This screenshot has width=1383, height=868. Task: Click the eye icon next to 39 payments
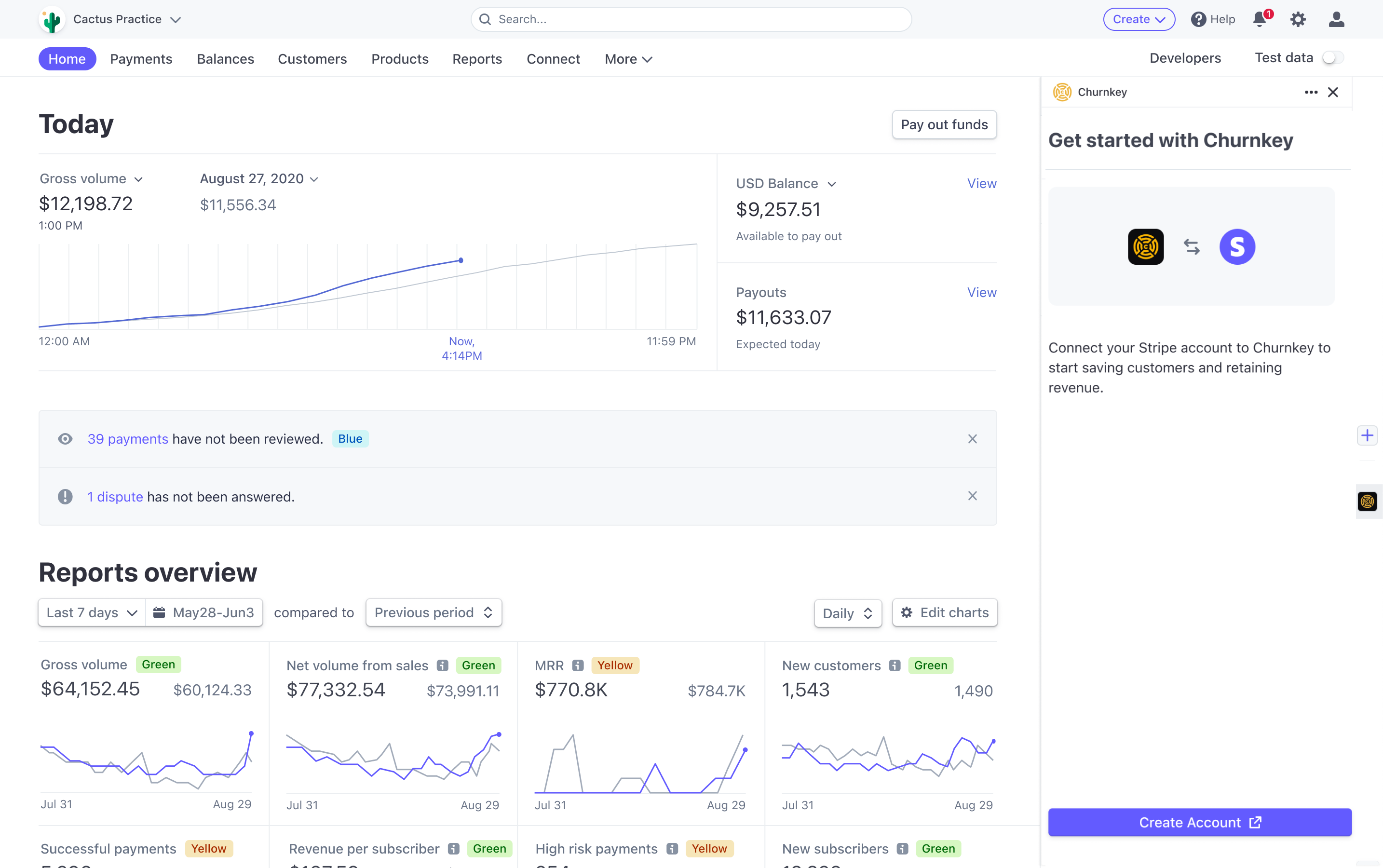tap(65, 438)
